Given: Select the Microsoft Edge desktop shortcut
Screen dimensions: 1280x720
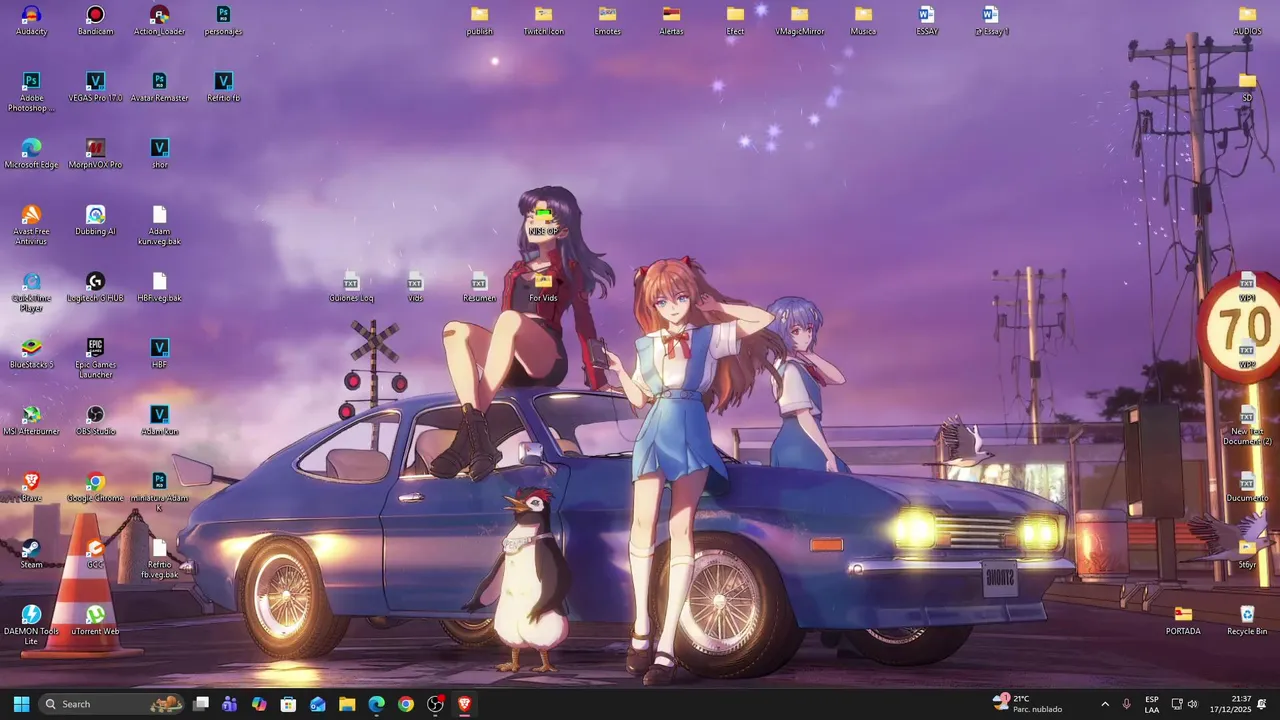Looking at the screenshot, I should pyautogui.click(x=31, y=154).
